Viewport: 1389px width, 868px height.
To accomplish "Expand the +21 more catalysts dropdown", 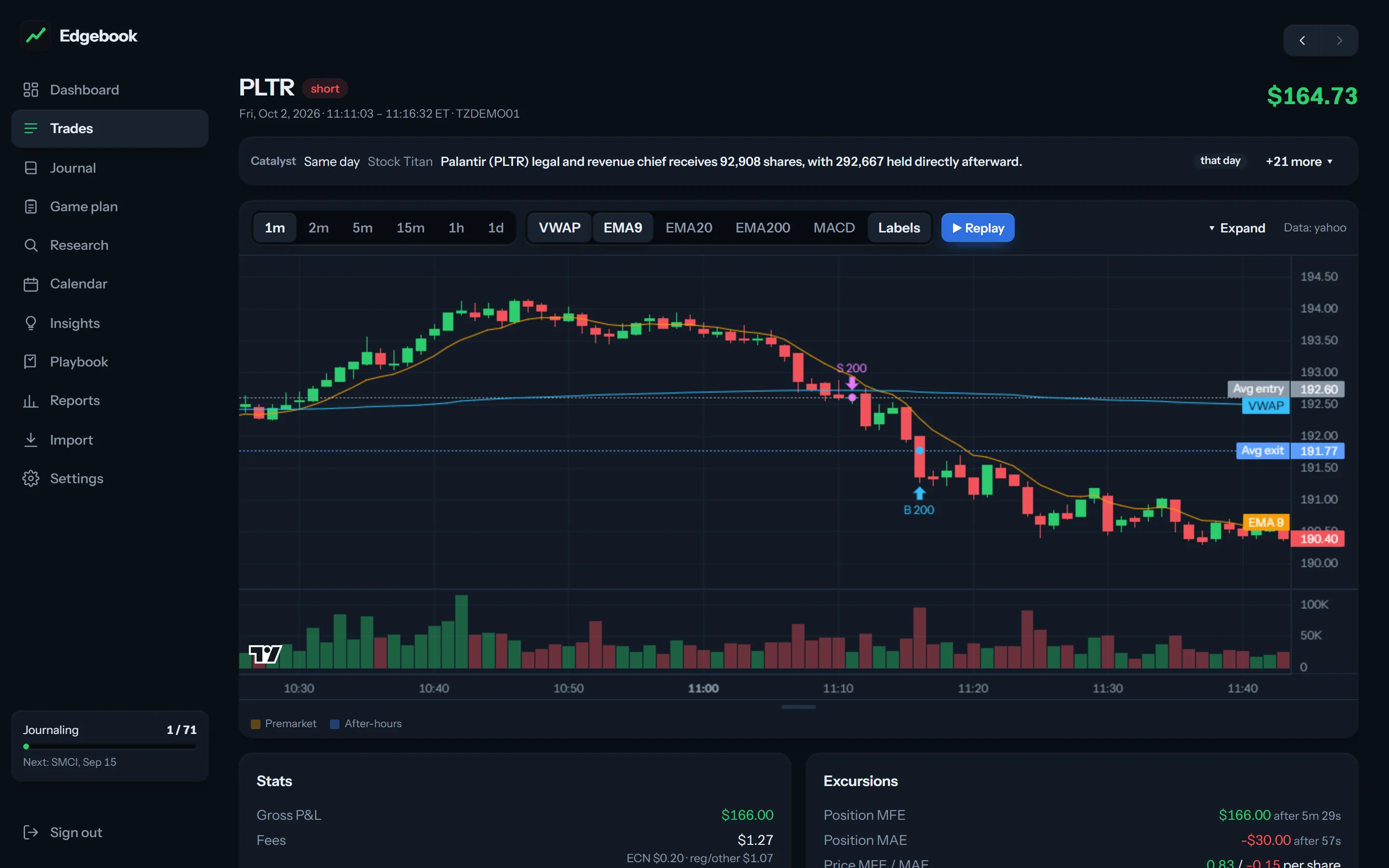I will (1299, 162).
